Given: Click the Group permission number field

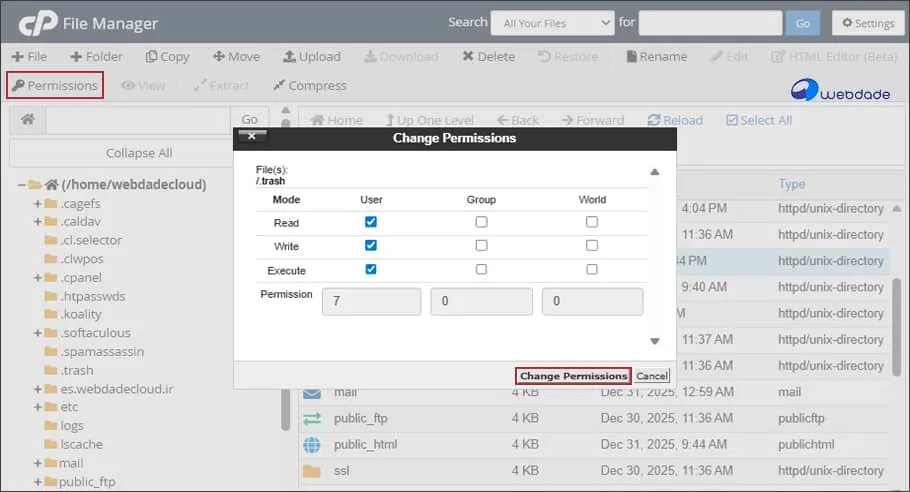Looking at the screenshot, I should 481,301.
